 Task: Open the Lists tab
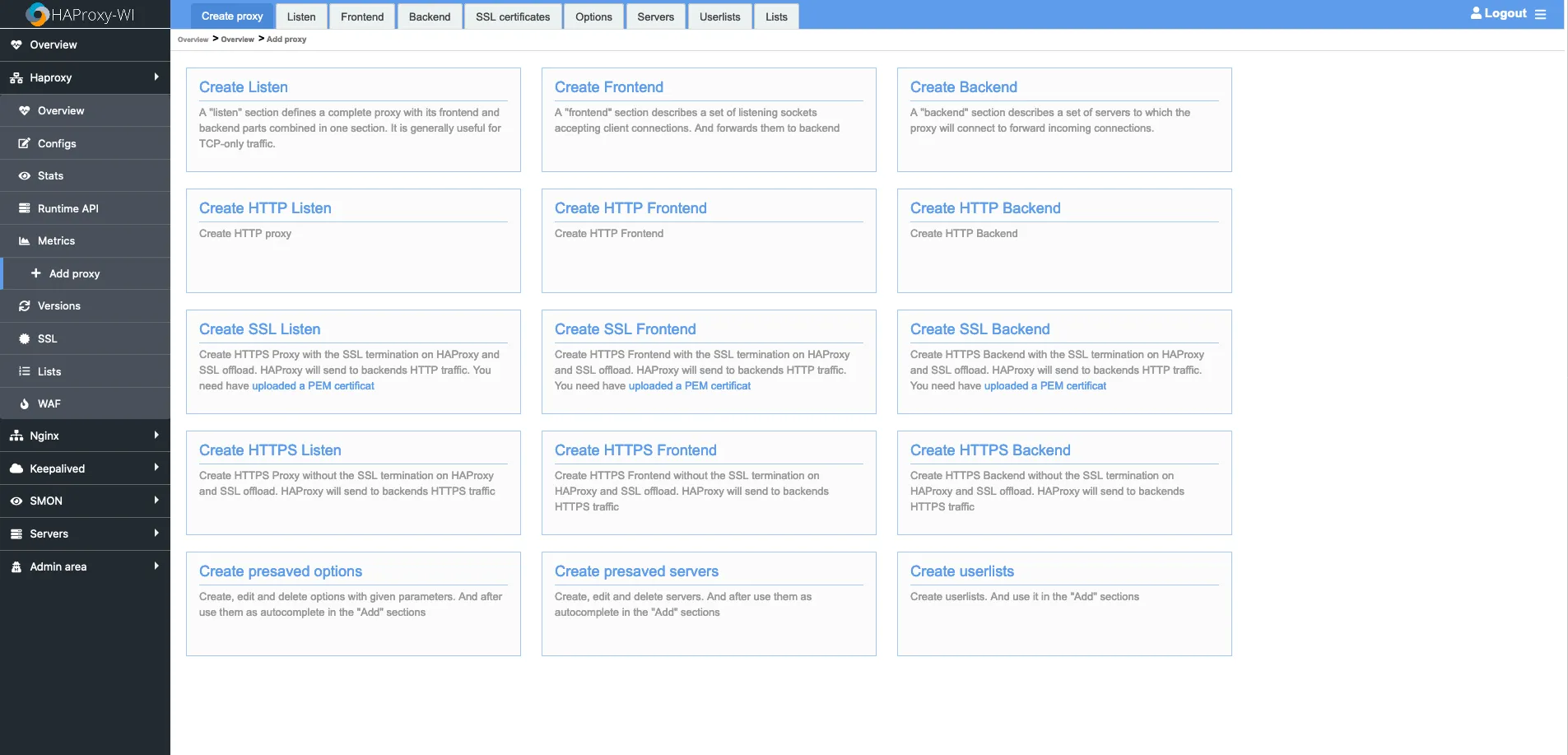click(776, 16)
